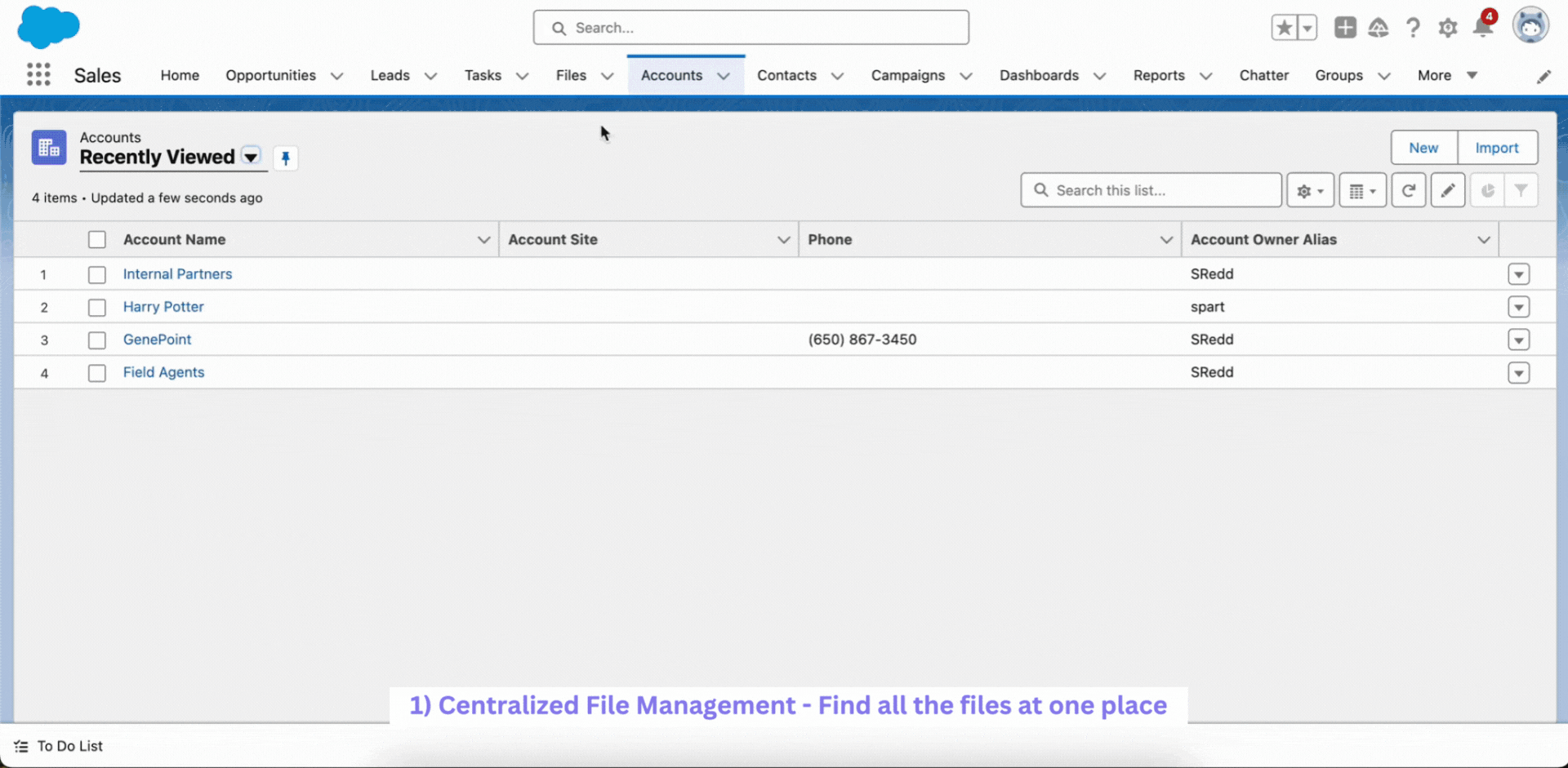Open the Recently Viewed list view picker
The image size is (1568, 768).
251,156
